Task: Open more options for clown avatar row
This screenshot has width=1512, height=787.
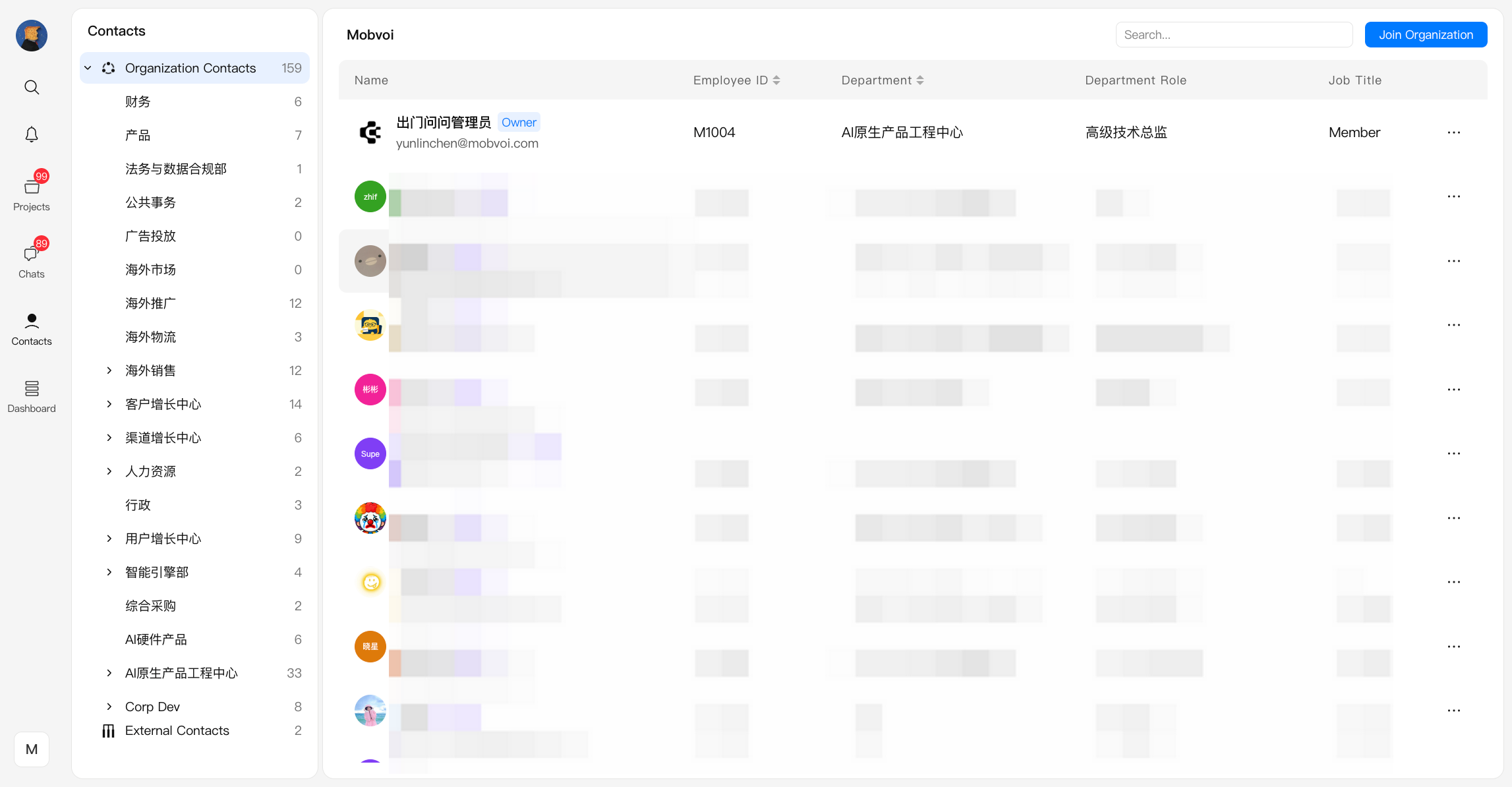Action: pyautogui.click(x=1454, y=518)
